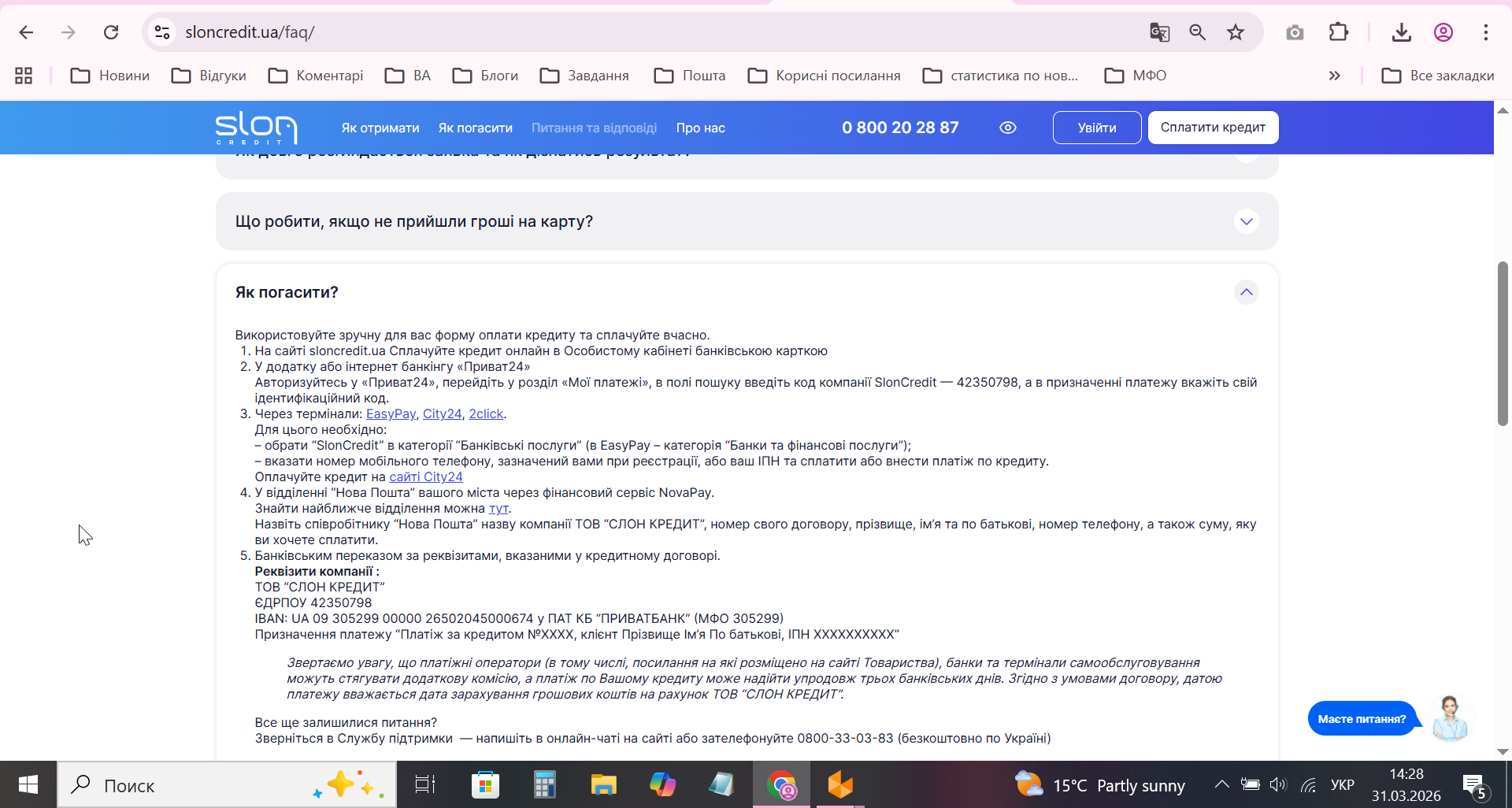The image size is (1512, 808).
Task: Open the notifications center icon
Action: coord(1474,786)
